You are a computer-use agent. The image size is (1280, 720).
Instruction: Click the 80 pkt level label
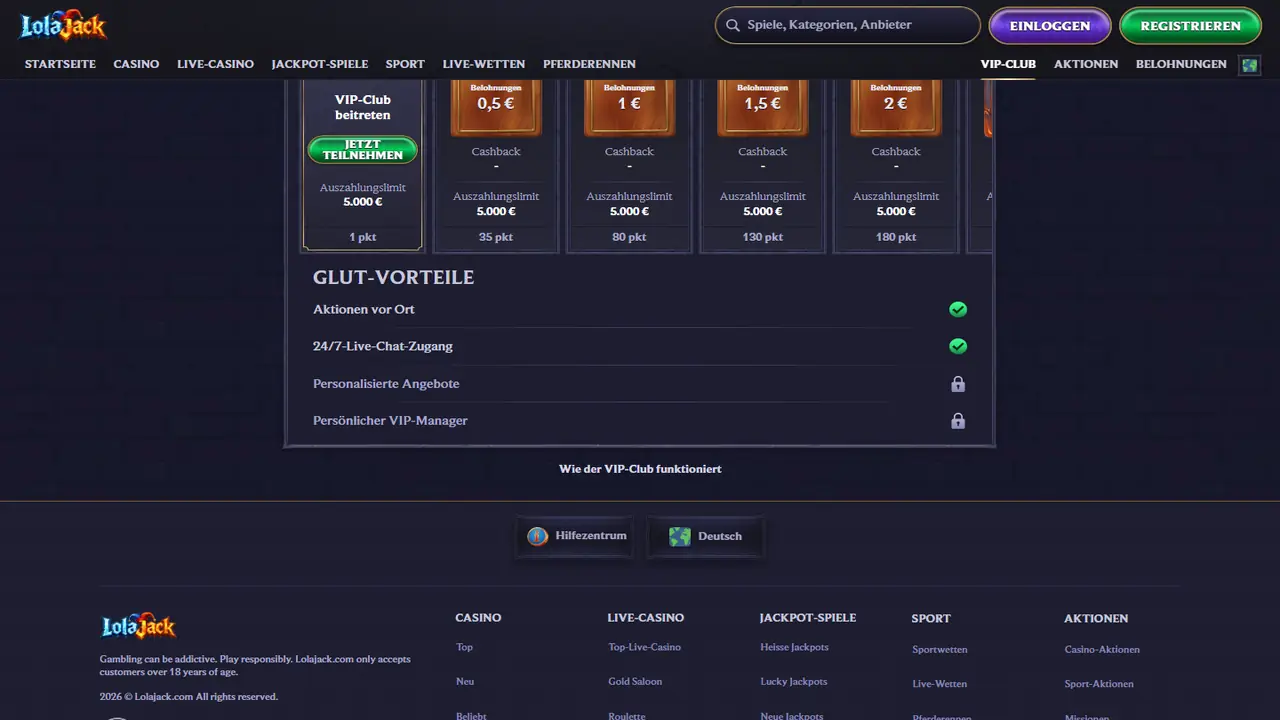(x=629, y=237)
